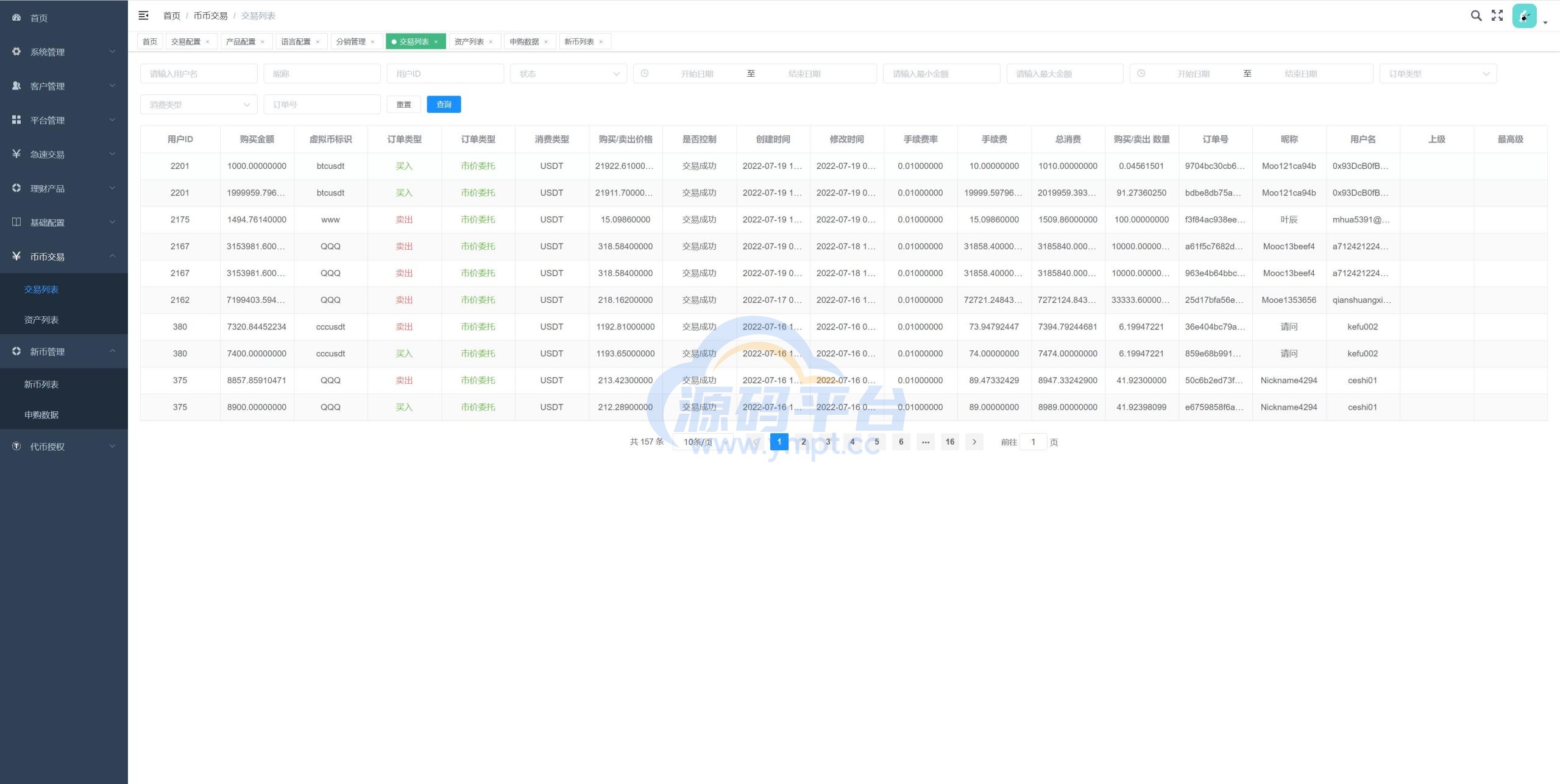Image resolution: width=1560 pixels, height=784 pixels.
Task: Click the 查询 search button
Action: pyautogui.click(x=444, y=105)
